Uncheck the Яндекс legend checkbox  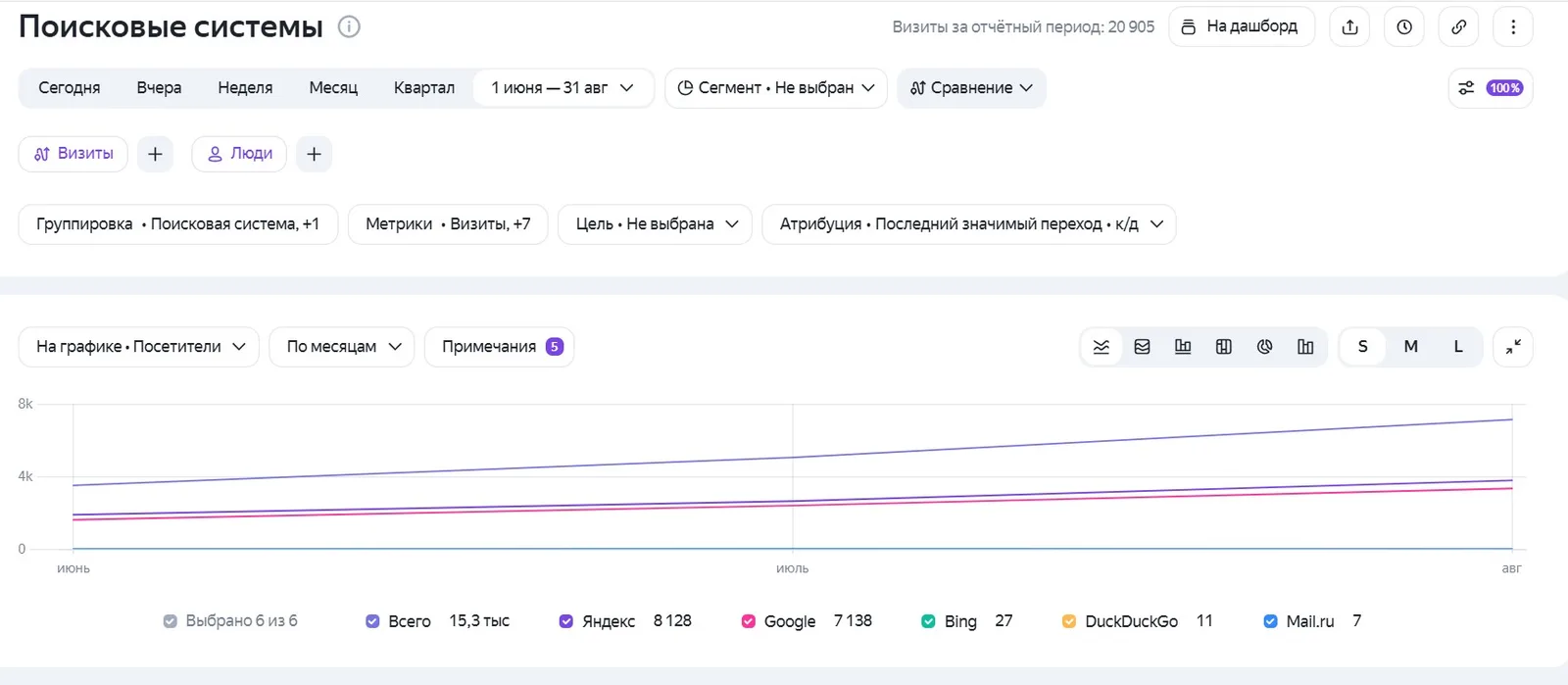pyautogui.click(x=566, y=621)
